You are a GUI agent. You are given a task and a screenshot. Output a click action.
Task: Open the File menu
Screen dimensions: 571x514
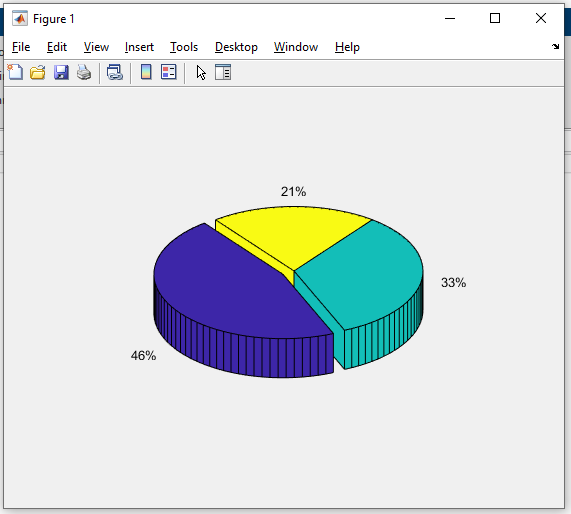coord(21,47)
